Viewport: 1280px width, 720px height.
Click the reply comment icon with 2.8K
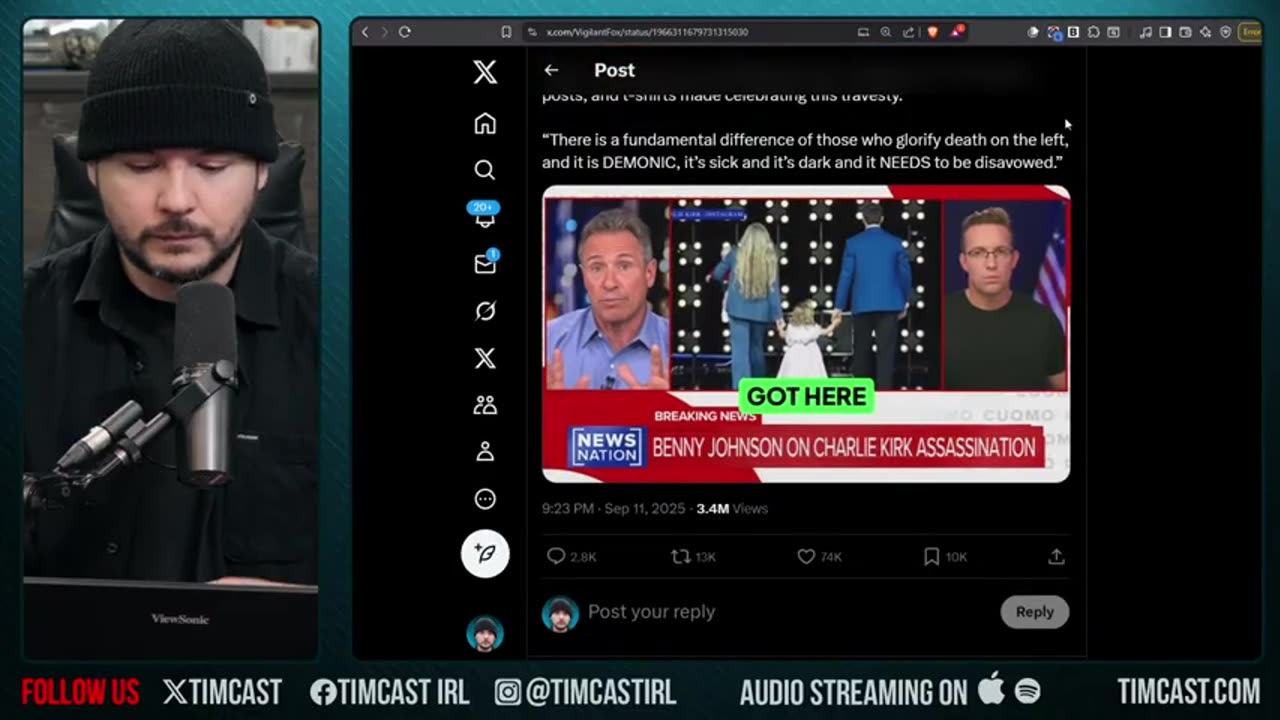[571, 556]
